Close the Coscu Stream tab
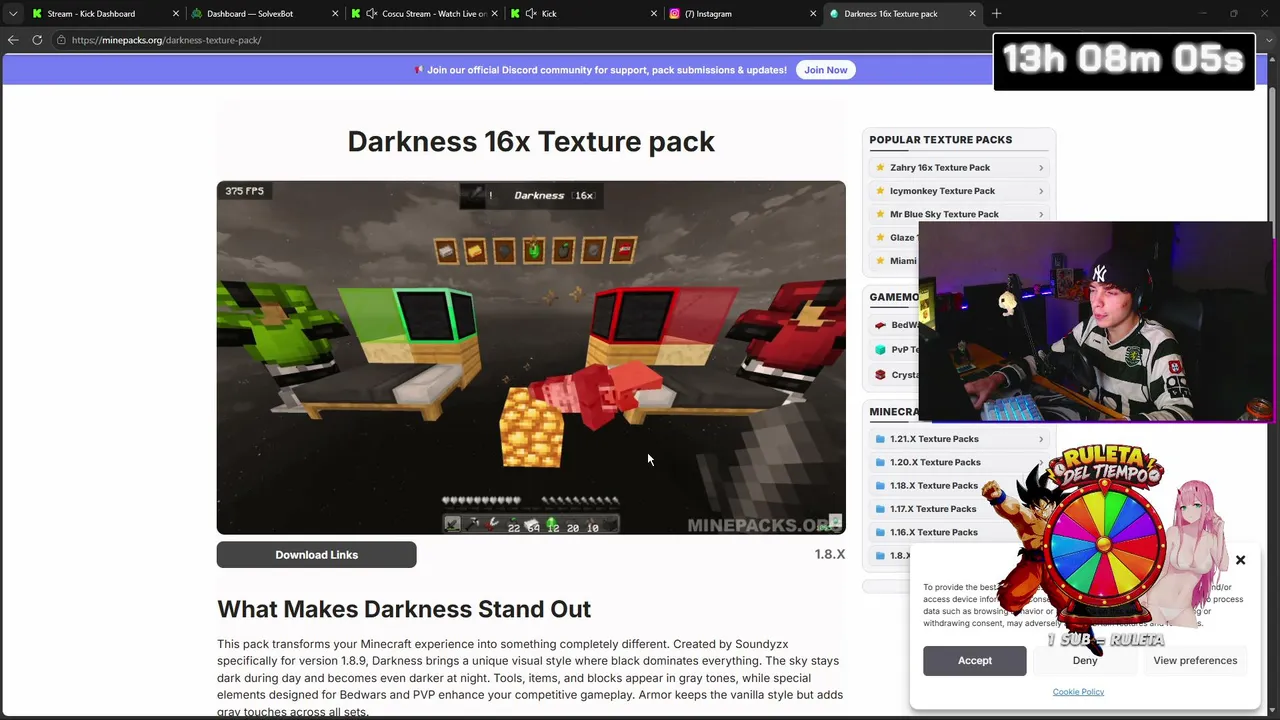Viewport: 1280px width, 720px height. pos(495,14)
